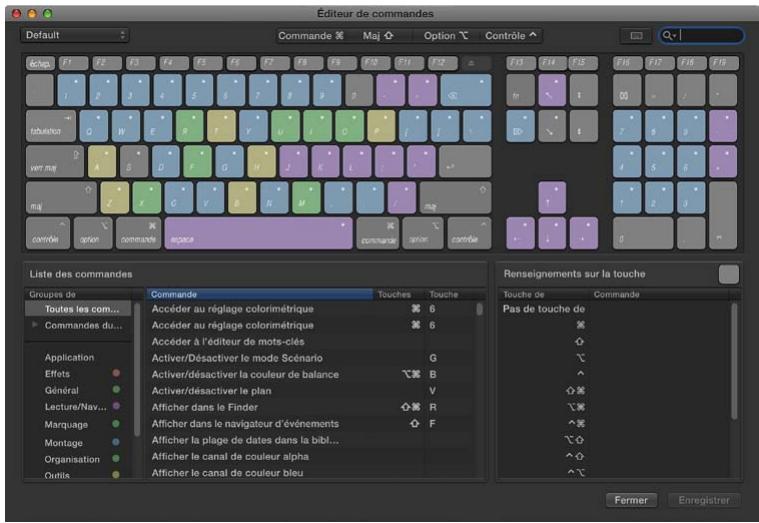
Task: Select the Marquage command group
Action: click(66, 425)
